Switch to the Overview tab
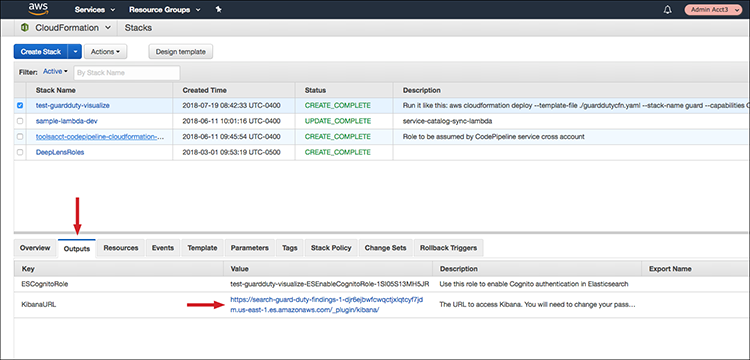The width and height of the screenshot is (750, 360). 35,248
